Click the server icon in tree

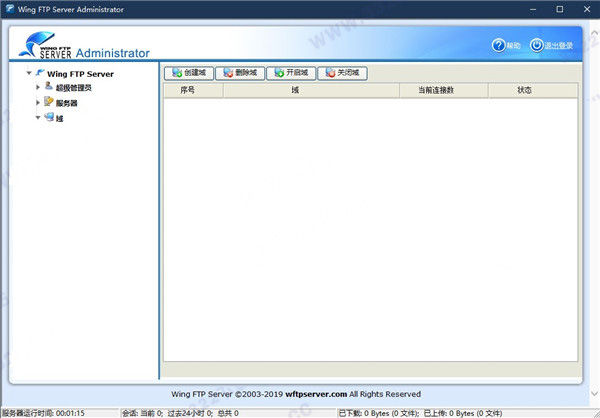(49, 101)
